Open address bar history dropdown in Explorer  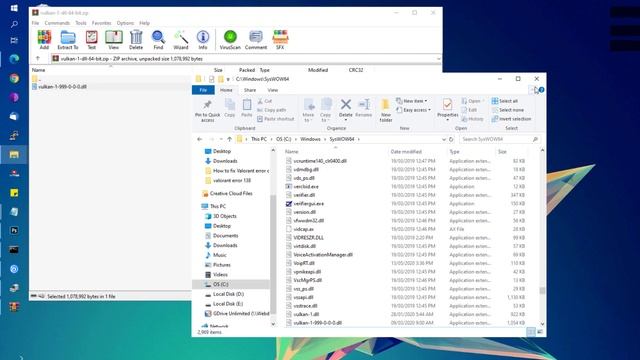pos(444,139)
